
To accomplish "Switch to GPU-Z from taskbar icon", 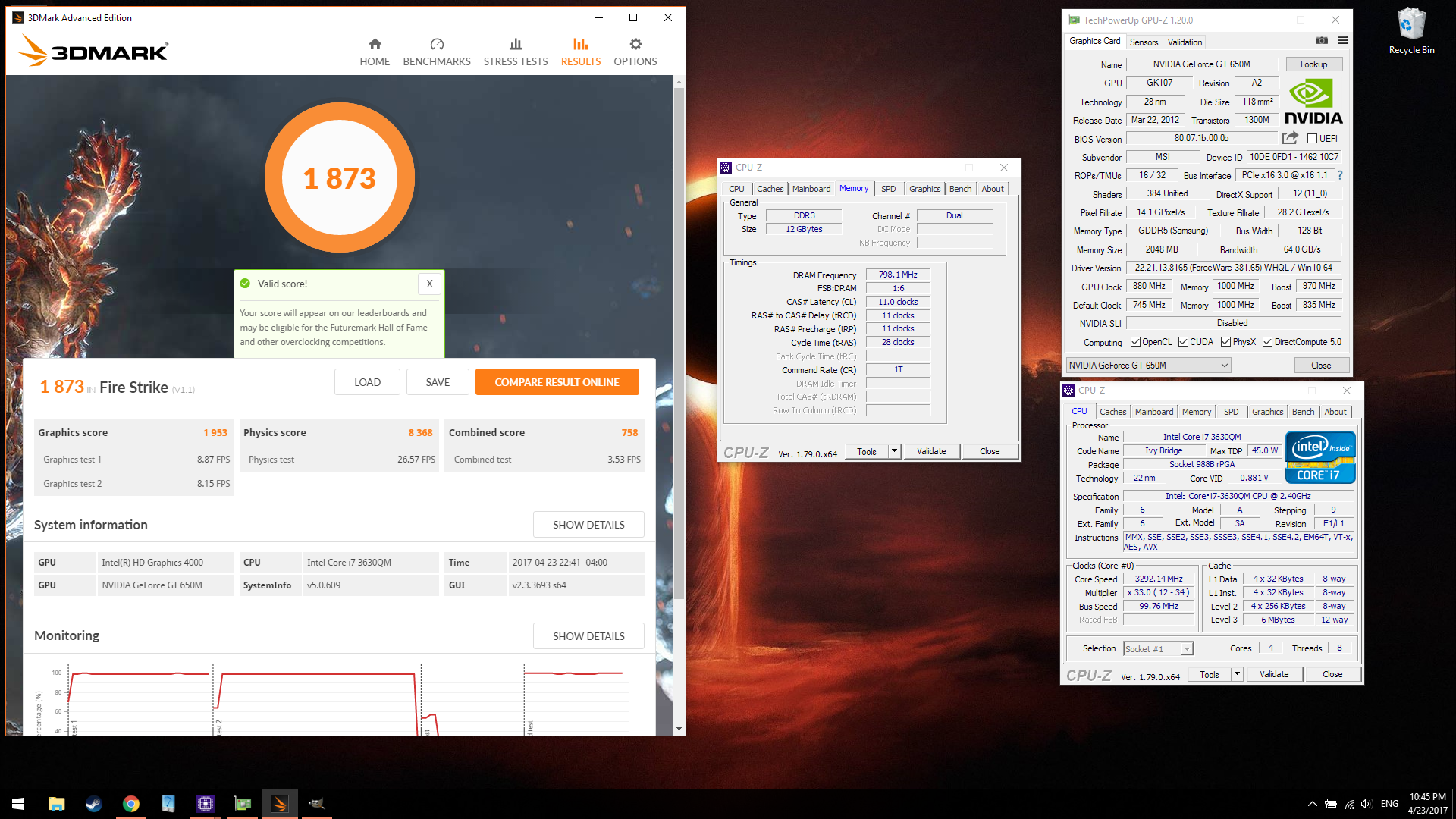I will pyautogui.click(x=243, y=804).
